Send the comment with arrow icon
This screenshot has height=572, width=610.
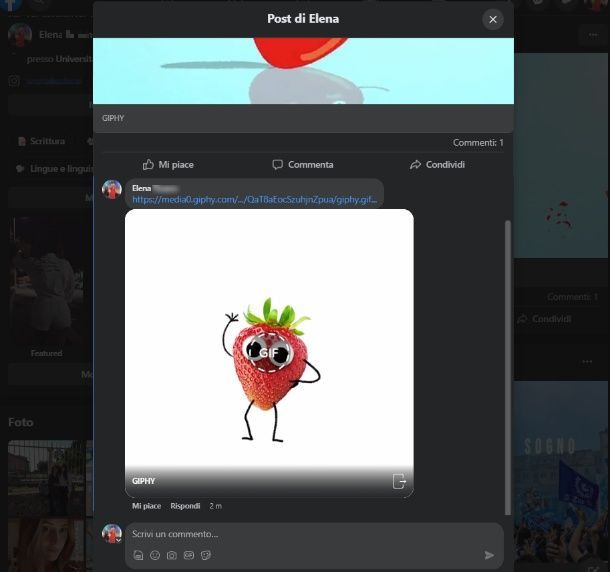click(x=489, y=555)
